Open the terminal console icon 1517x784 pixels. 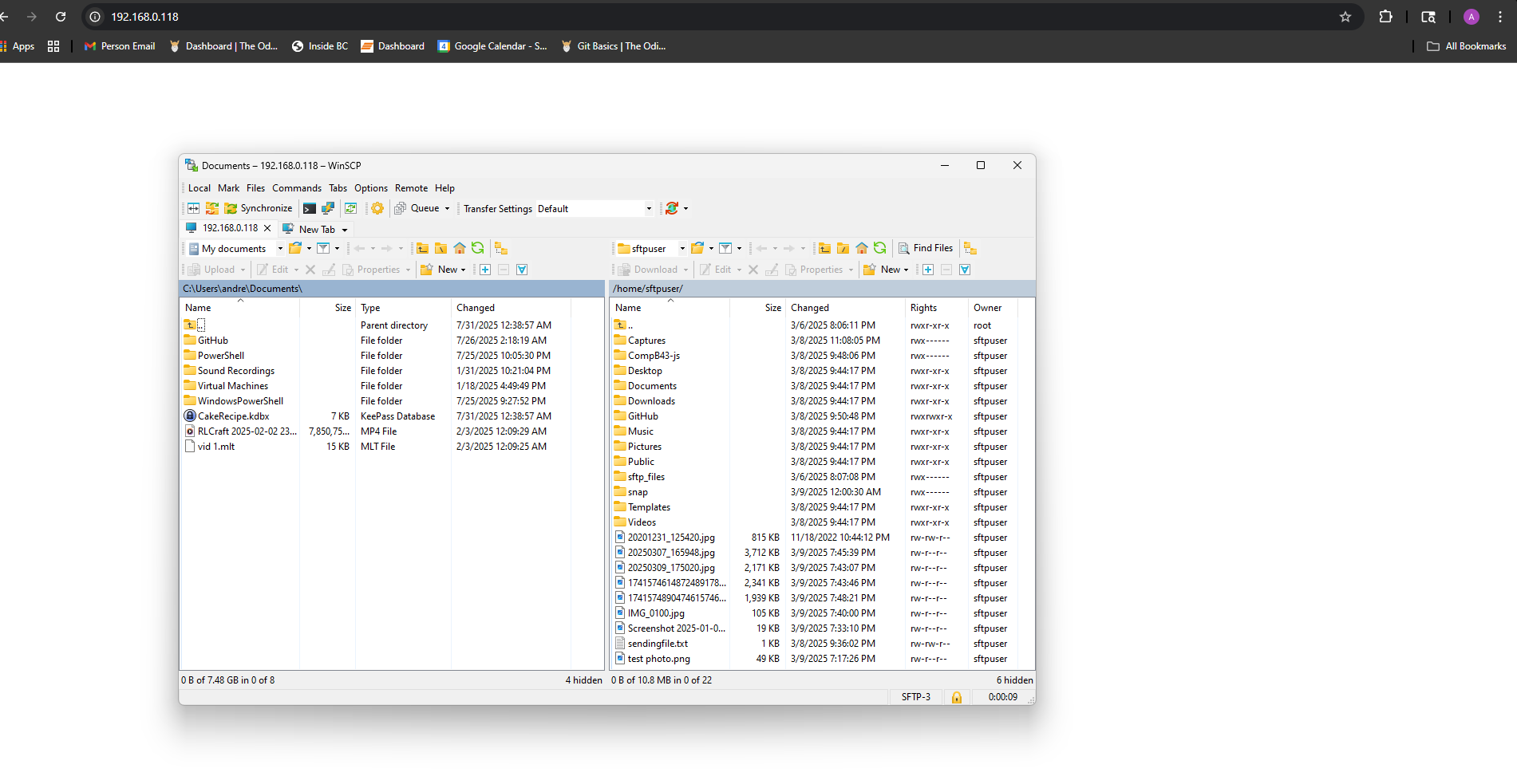coord(310,208)
